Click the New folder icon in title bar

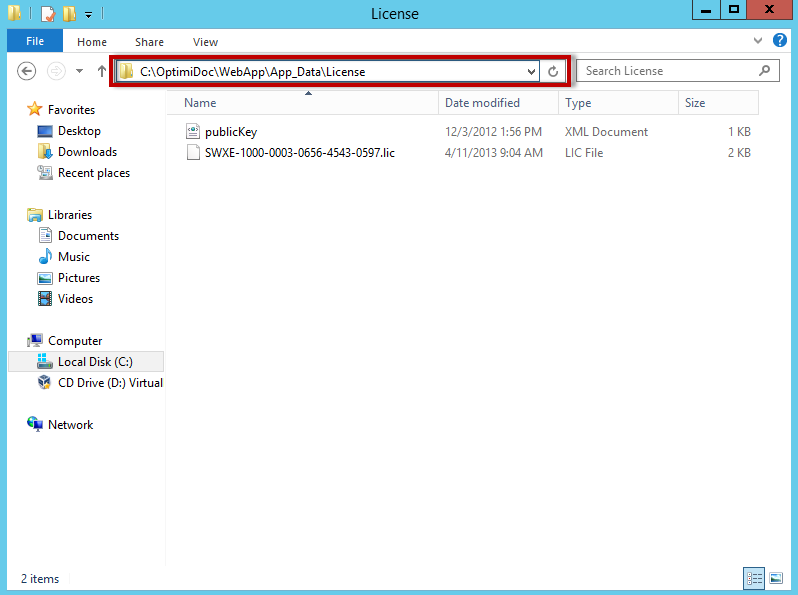[x=68, y=14]
